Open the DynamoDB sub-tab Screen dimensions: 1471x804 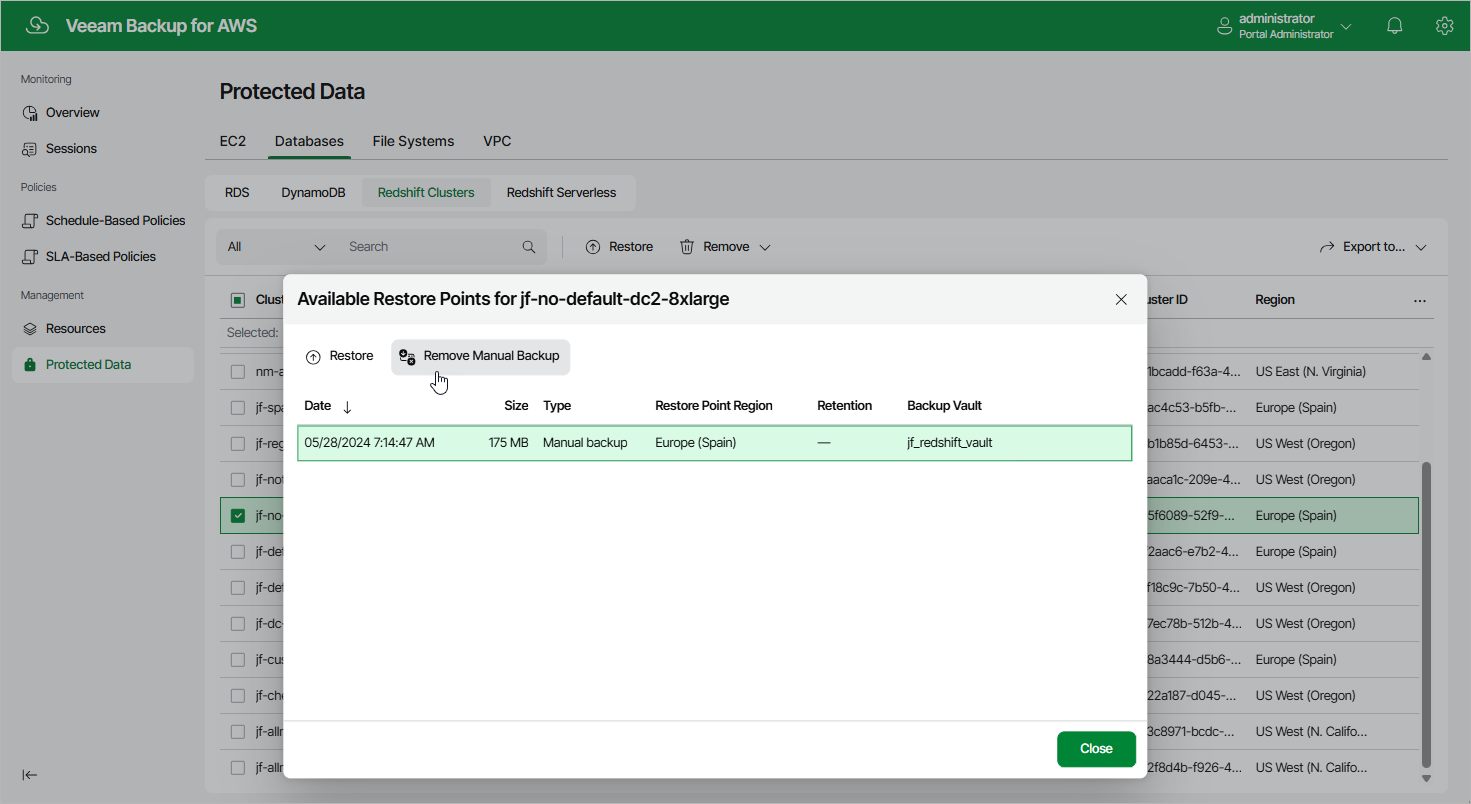(313, 193)
